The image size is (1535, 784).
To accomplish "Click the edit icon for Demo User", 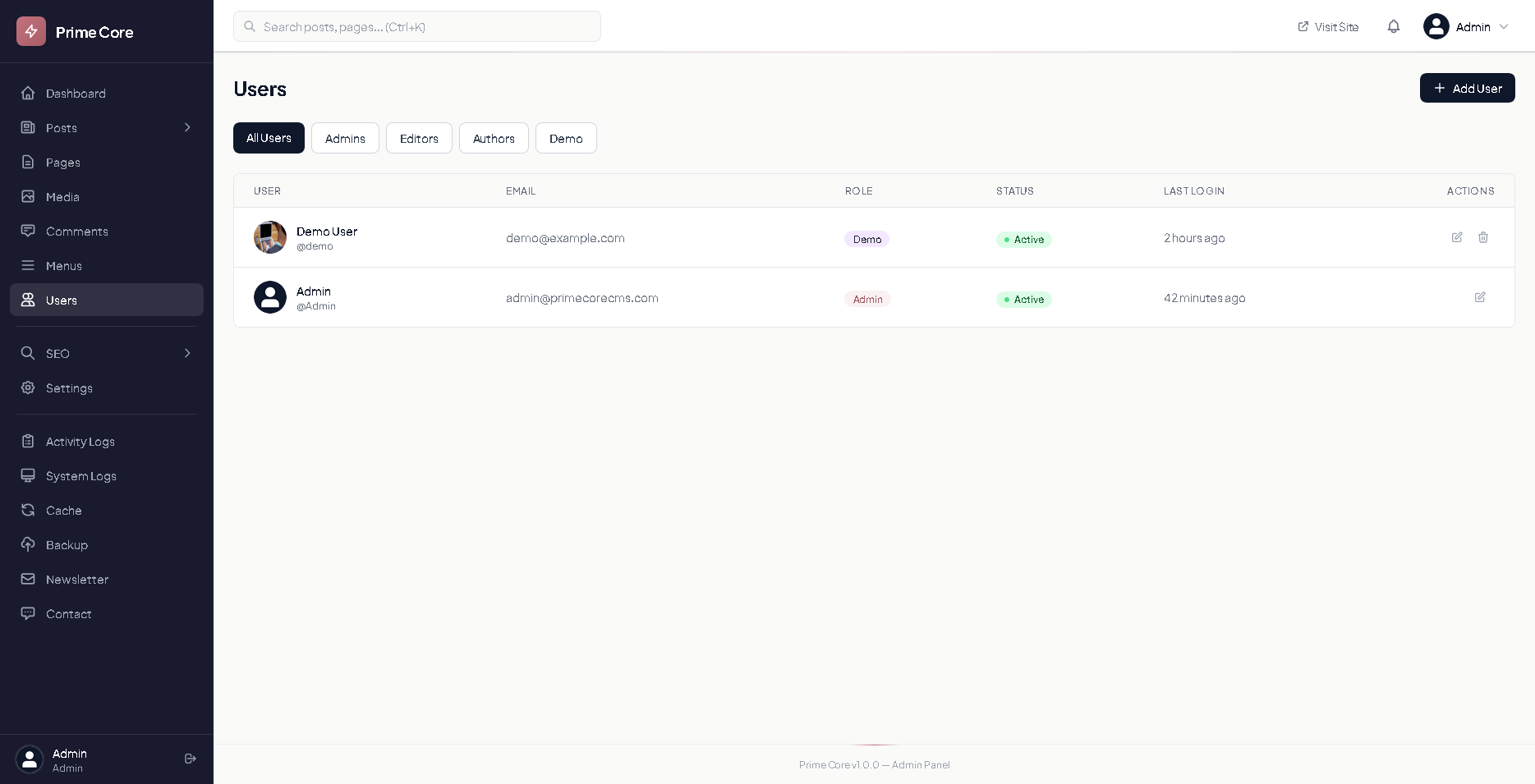I will 1457,237.
